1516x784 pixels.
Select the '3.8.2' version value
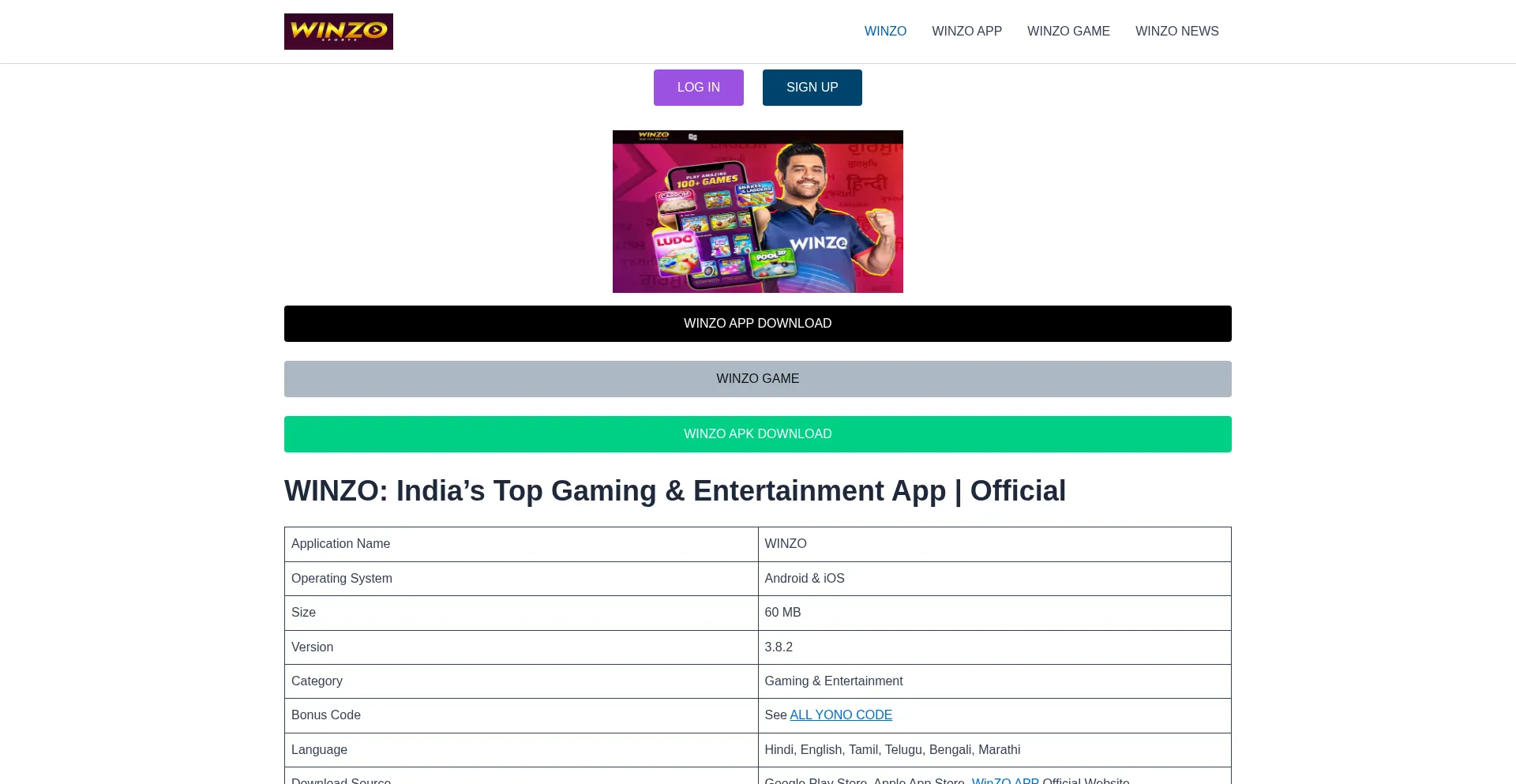994,647
